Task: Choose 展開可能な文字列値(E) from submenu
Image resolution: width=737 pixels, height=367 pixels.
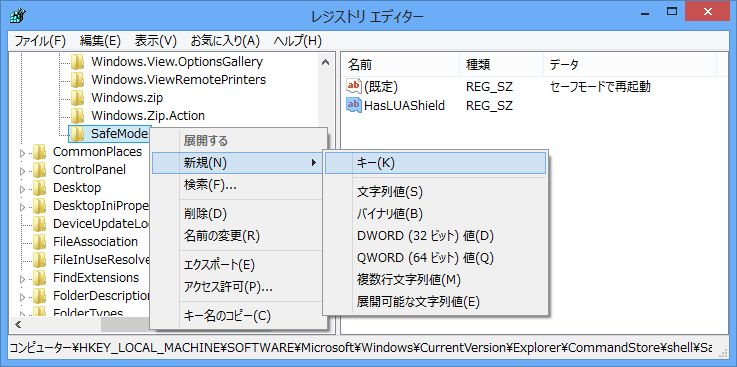Action: (x=435, y=301)
